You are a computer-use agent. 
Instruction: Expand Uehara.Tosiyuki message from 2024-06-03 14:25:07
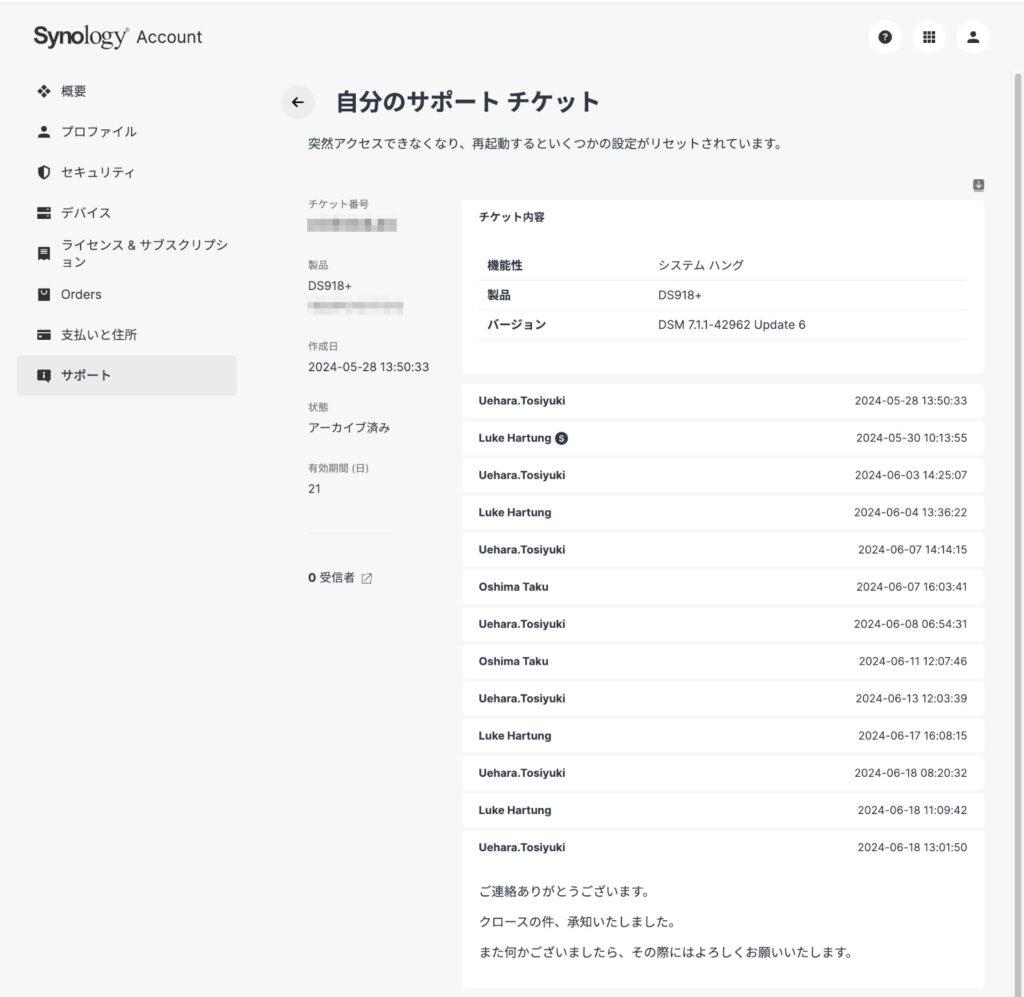722,475
